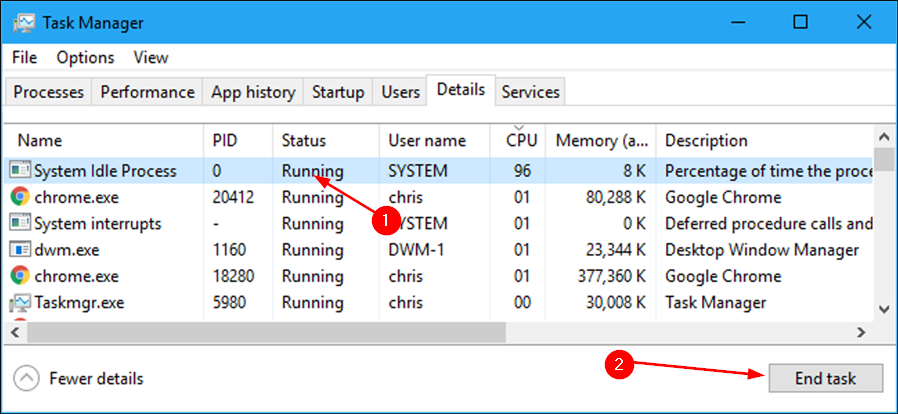The image size is (898, 414).
Task: Open the File menu
Action: pos(25,58)
